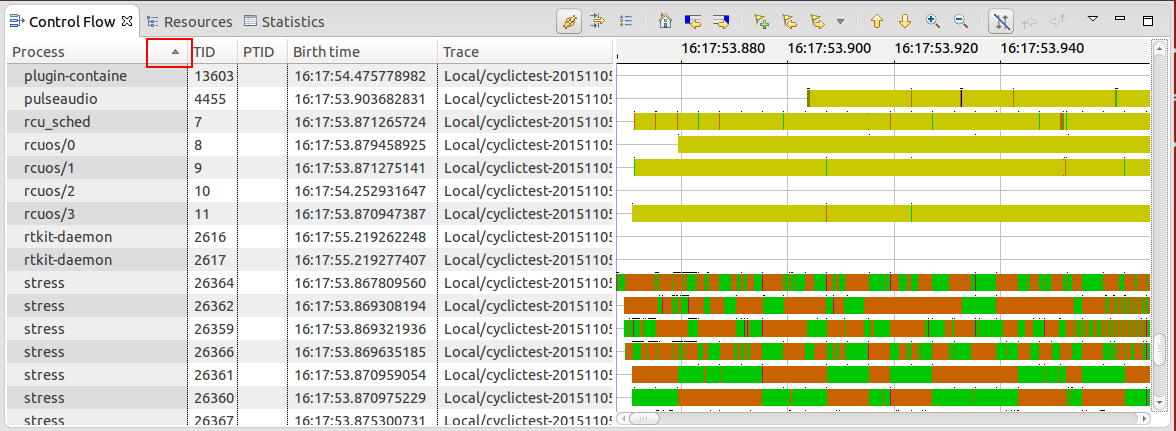Image resolution: width=1176 pixels, height=431 pixels.
Task: Click the rcuos/0 state bar in timeline
Action: coord(914,145)
